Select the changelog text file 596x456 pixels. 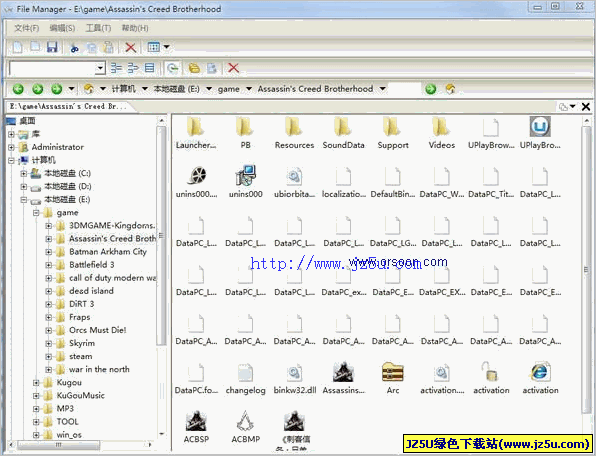[x=246, y=378]
